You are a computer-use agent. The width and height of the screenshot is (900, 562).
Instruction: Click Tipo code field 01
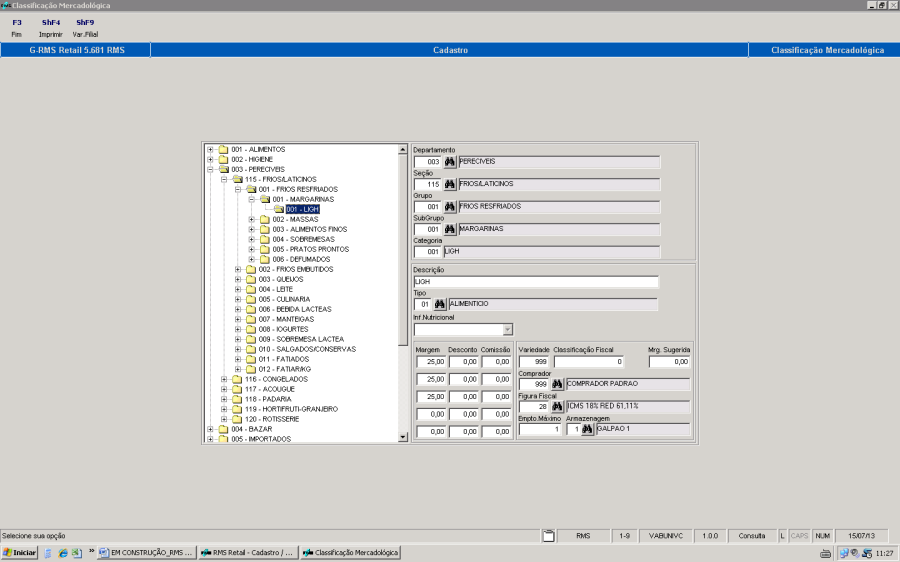(x=422, y=304)
